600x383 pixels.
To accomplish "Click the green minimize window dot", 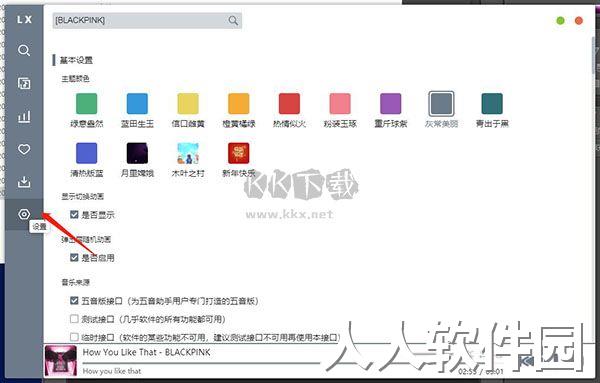I will pyautogui.click(x=560, y=21).
